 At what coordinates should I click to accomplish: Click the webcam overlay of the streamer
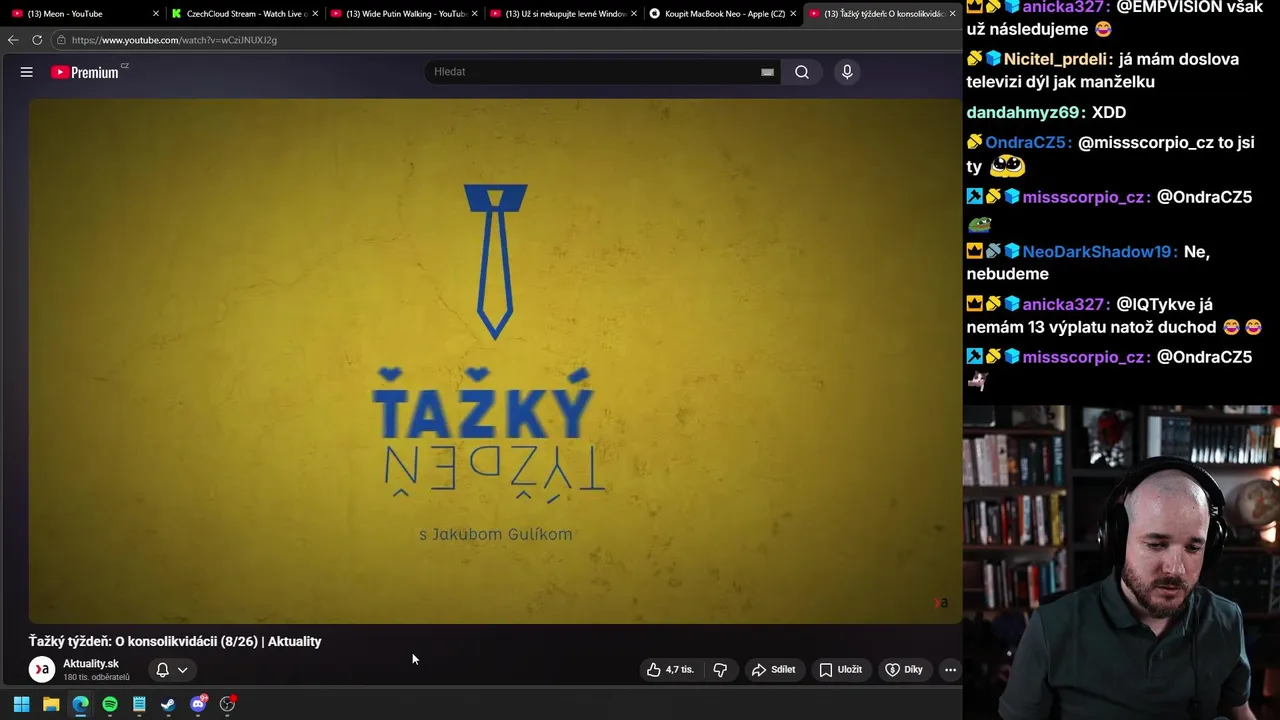pos(1121,562)
